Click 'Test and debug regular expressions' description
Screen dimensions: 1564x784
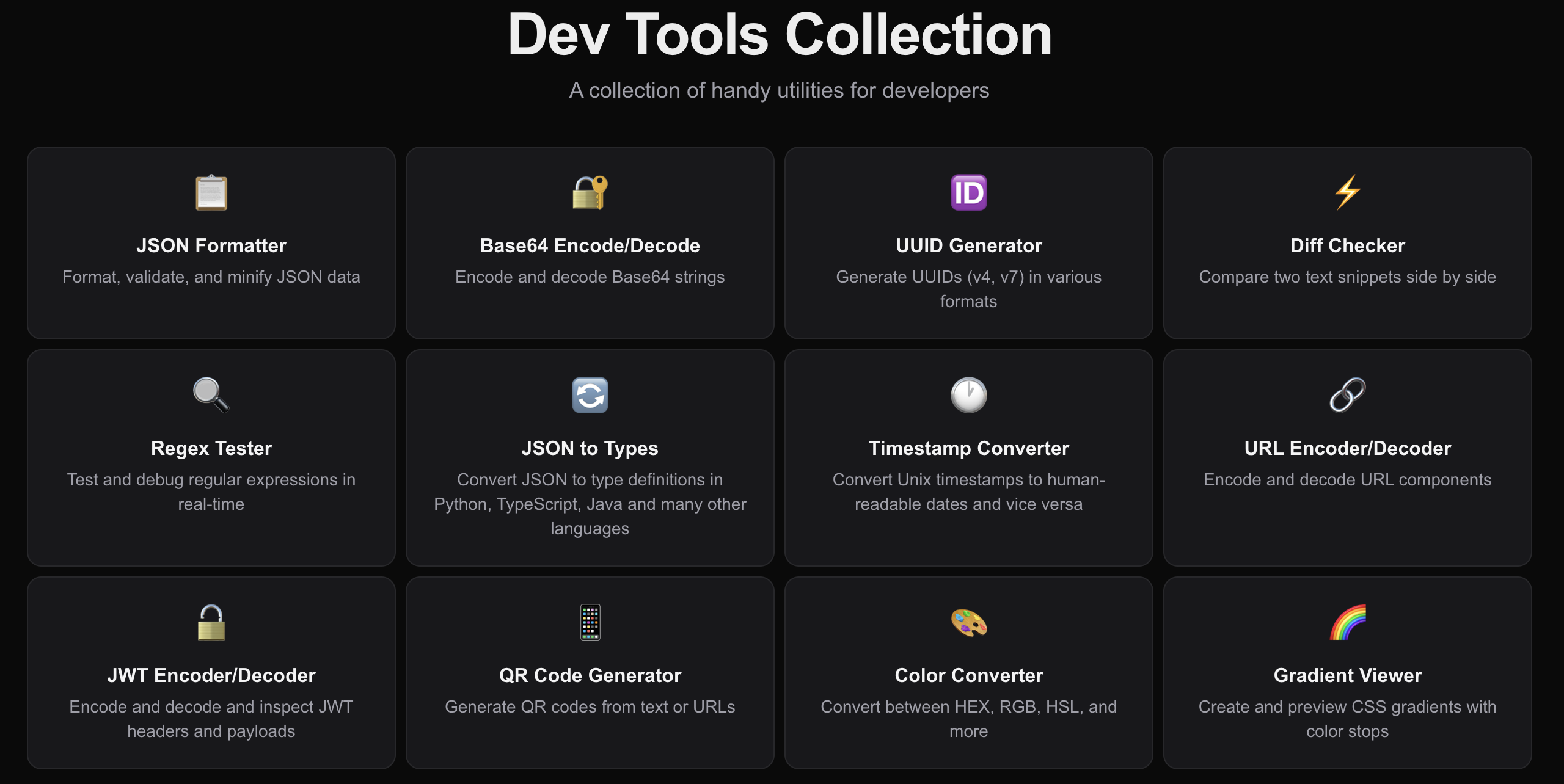pos(211,492)
